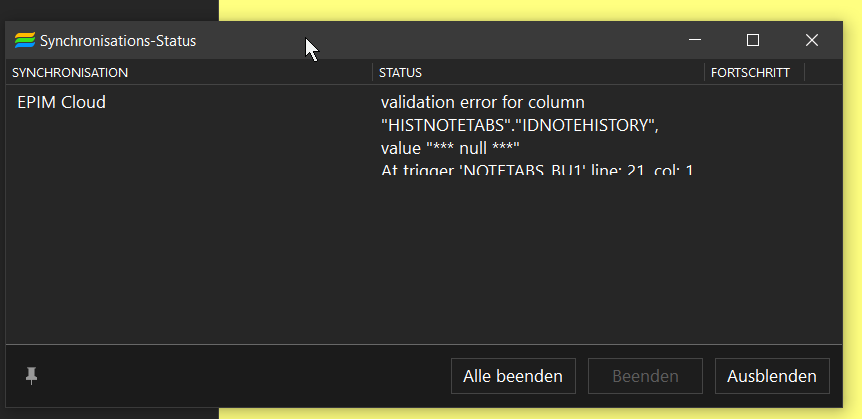
Task: Click the divider right of FORTSCHRITT header
Action: [x=804, y=73]
